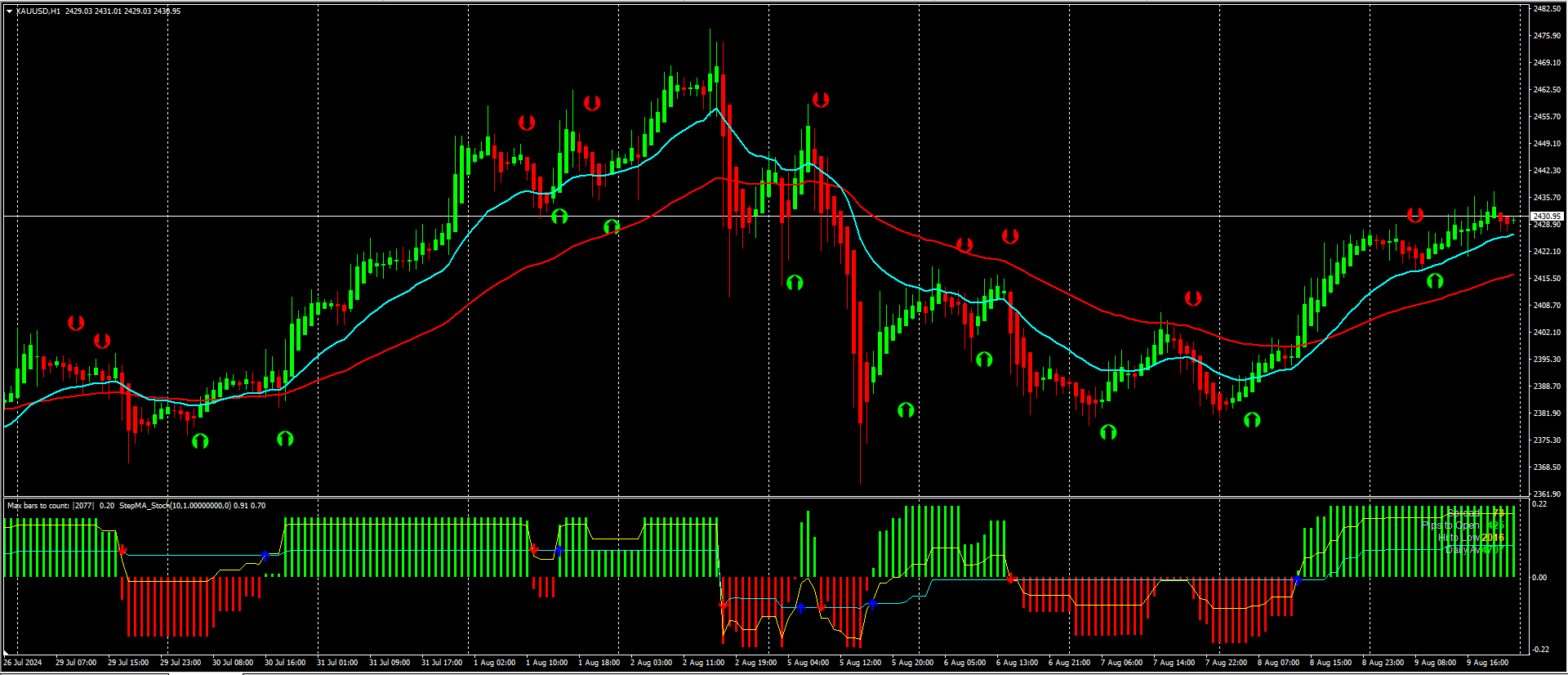Click the 'Spread' info label
This screenshot has width=1568, height=675.
pos(1463,513)
